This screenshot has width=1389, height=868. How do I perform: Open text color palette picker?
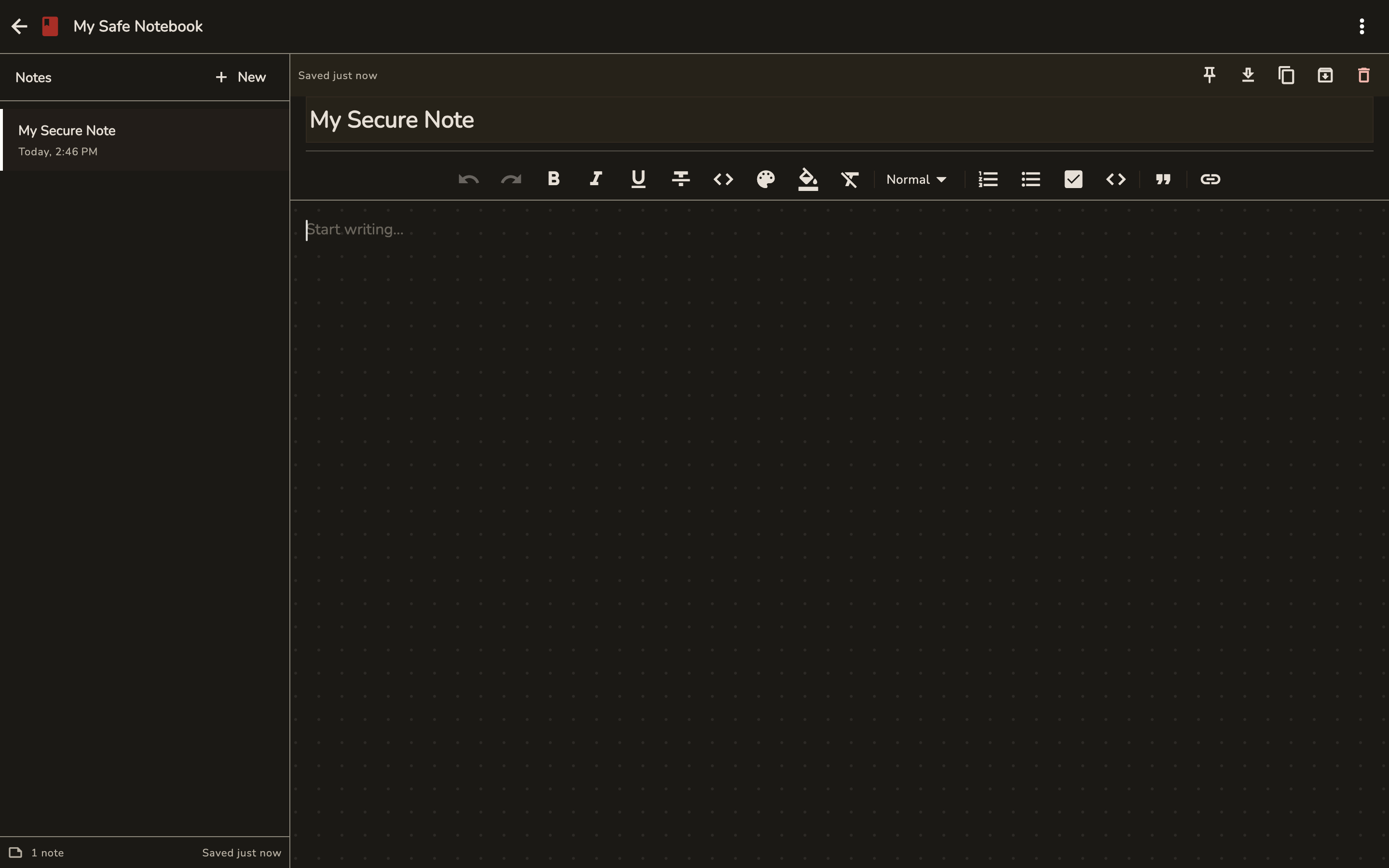(766, 179)
